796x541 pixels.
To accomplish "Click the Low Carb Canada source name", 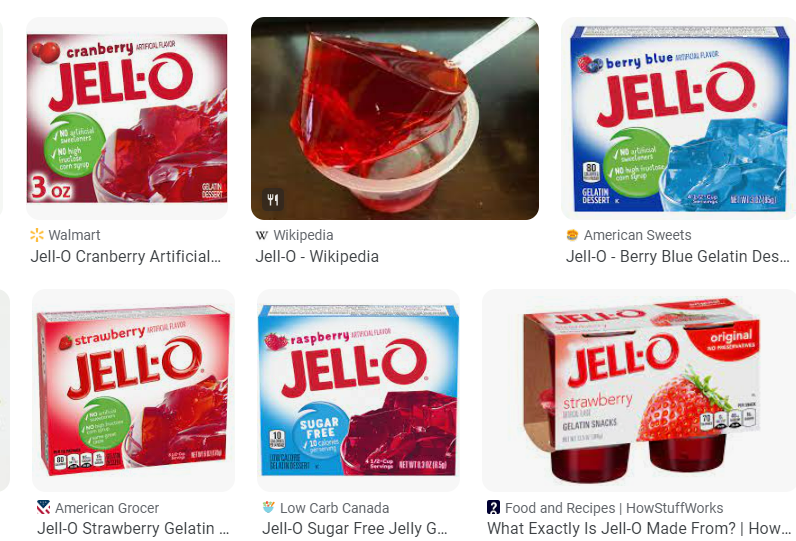I will pos(335,508).
